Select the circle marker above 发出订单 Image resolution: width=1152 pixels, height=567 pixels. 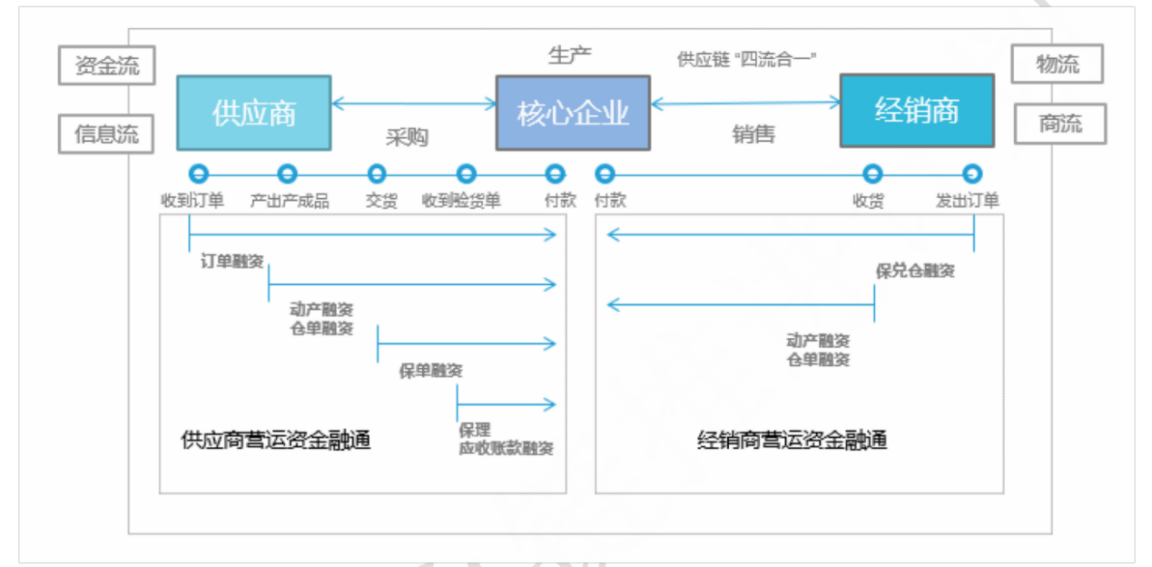[x=971, y=174]
